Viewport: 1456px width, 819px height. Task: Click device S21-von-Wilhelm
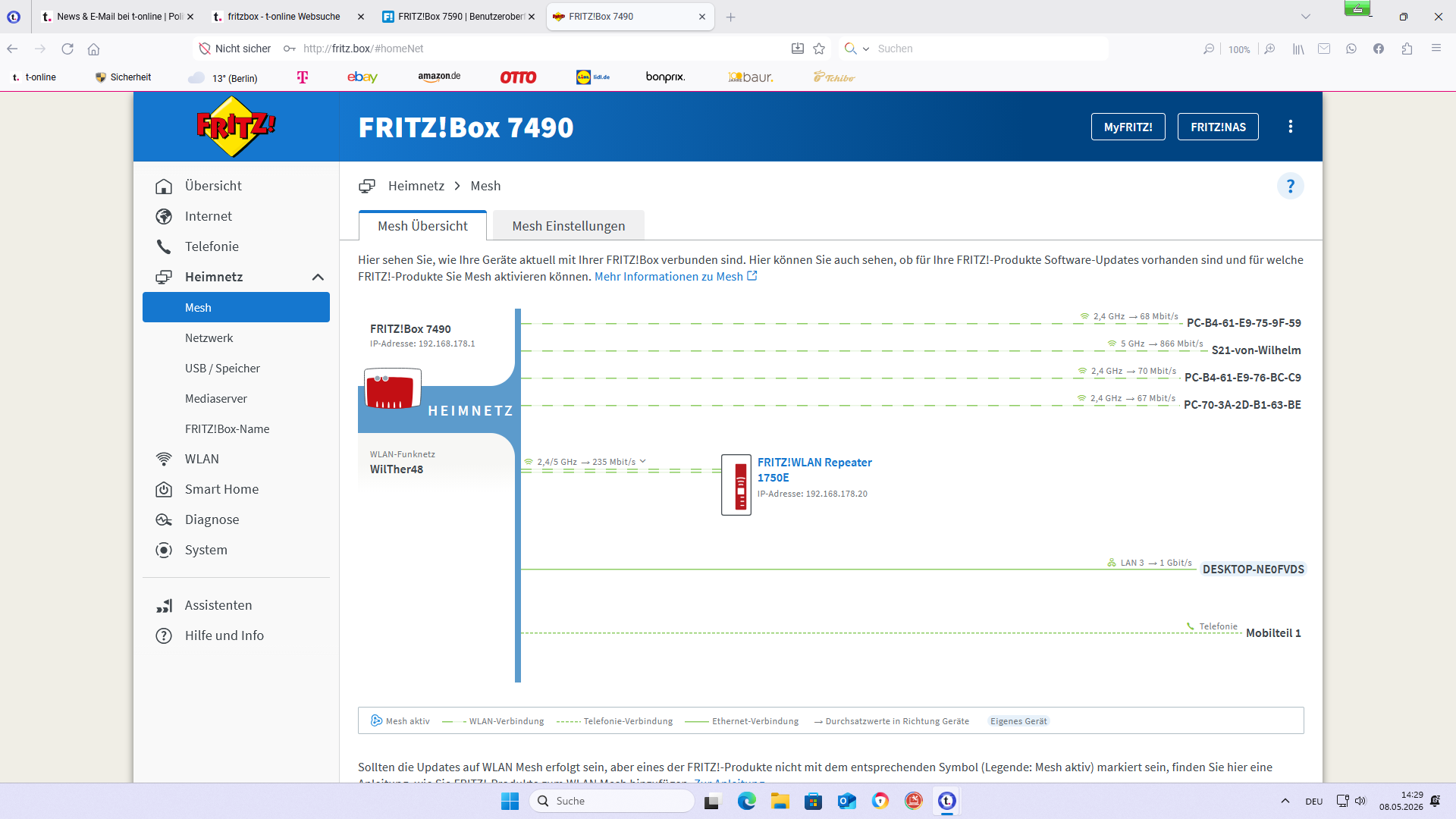click(1256, 350)
